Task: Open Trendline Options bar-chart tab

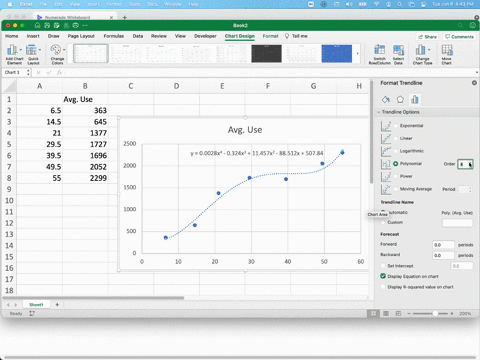Action: [x=415, y=99]
